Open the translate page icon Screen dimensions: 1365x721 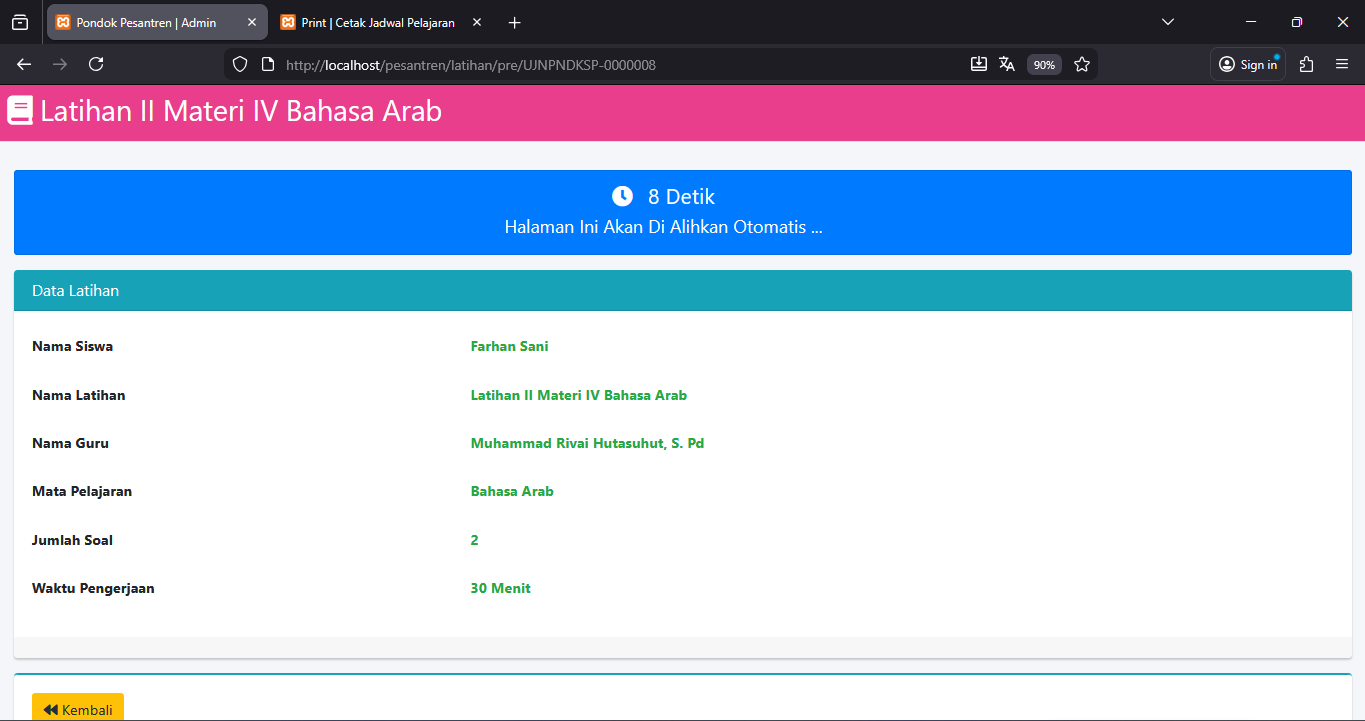[1007, 64]
